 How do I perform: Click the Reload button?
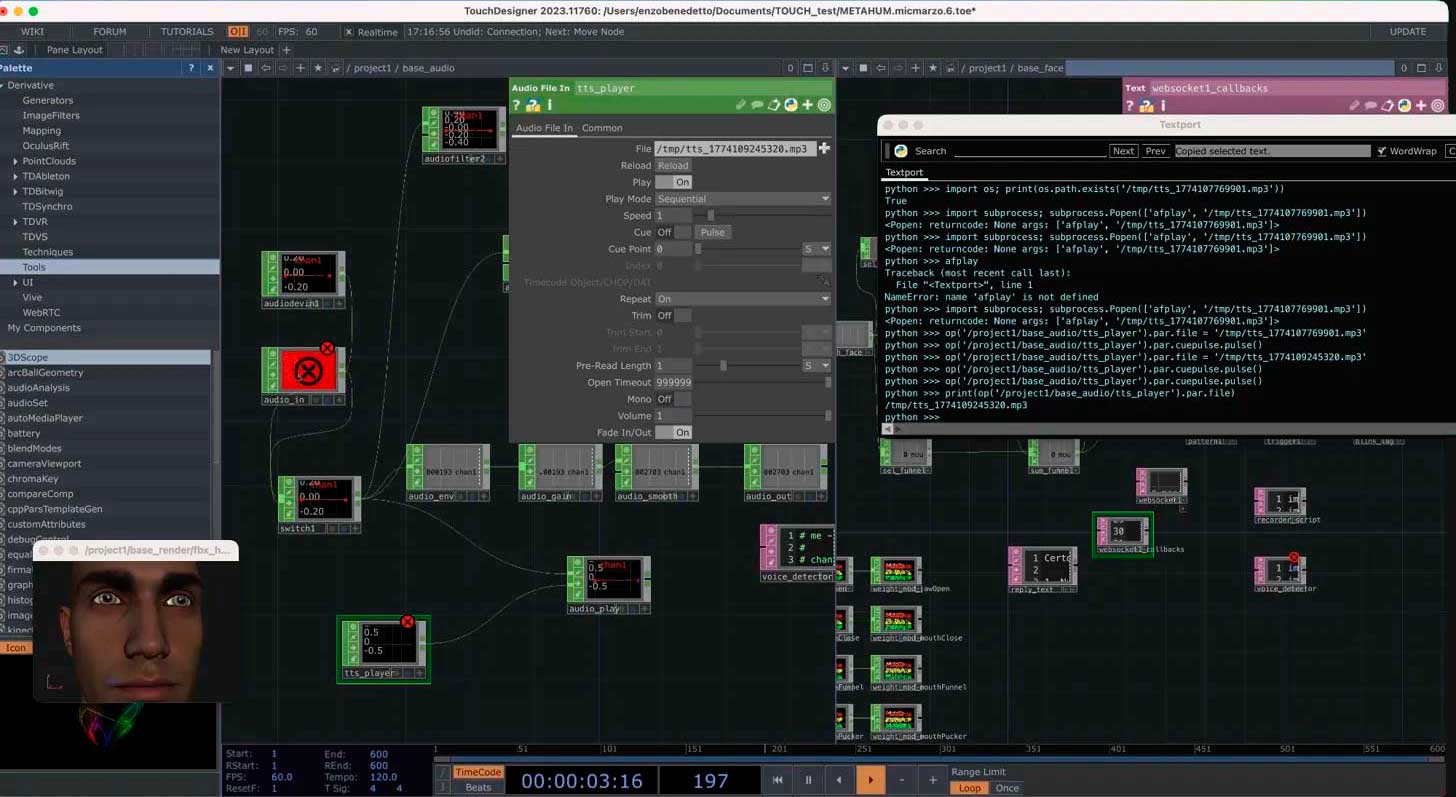pyautogui.click(x=673, y=166)
